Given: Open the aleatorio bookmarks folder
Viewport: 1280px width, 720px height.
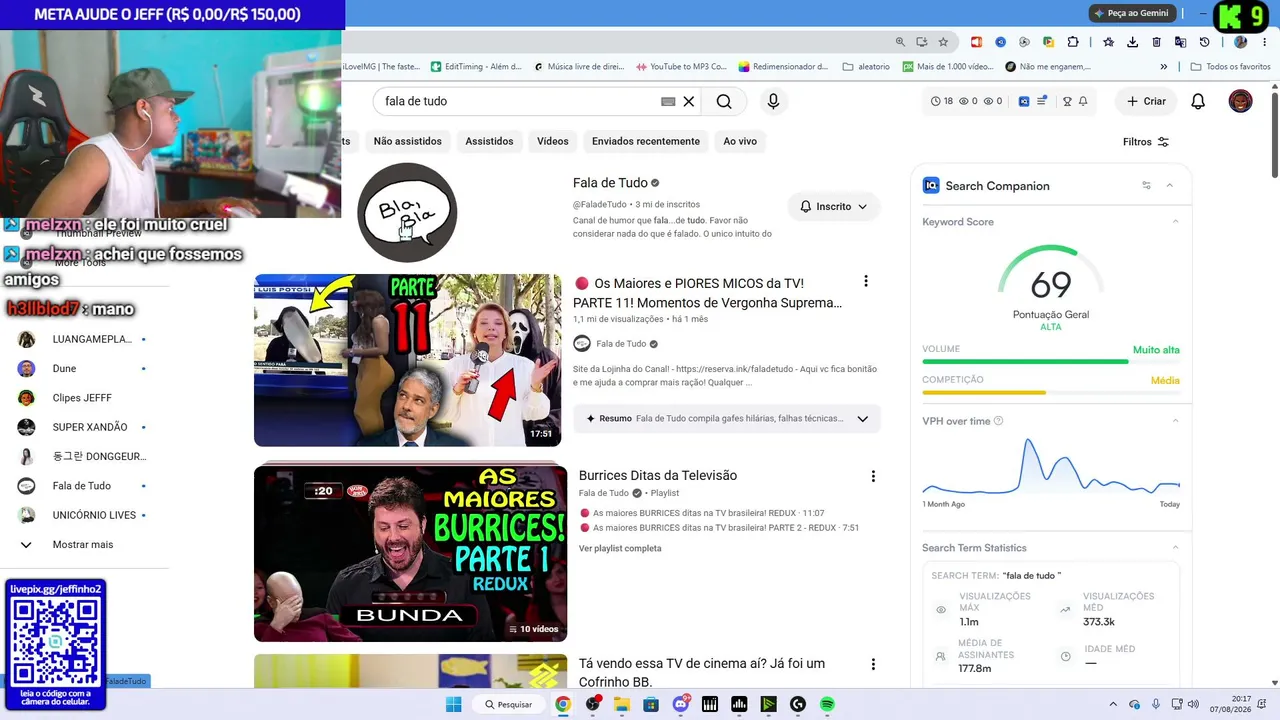Looking at the screenshot, I should tap(866, 67).
